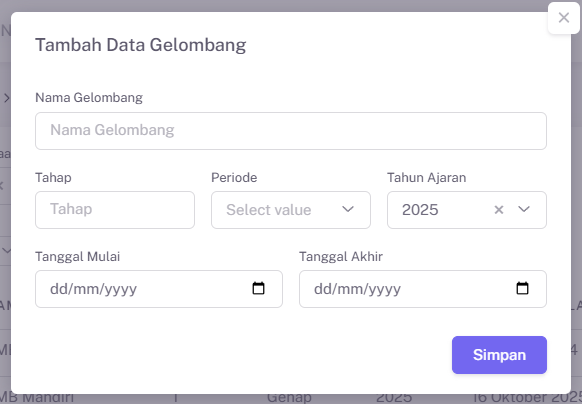The width and height of the screenshot is (582, 404).
Task: Focus the Nama Gelombang text field
Action: (x=291, y=131)
